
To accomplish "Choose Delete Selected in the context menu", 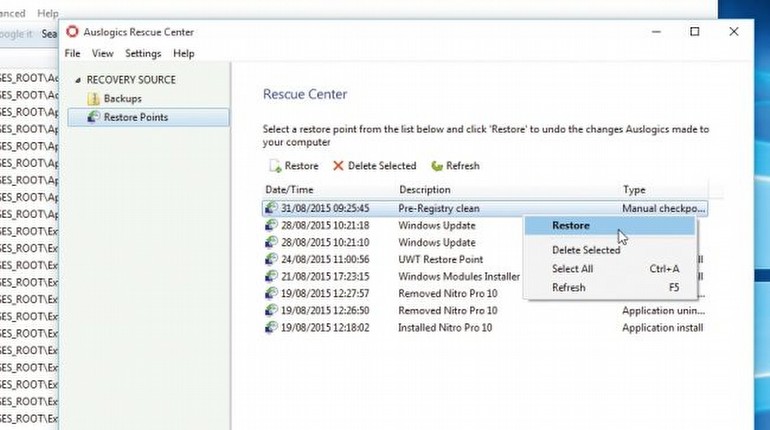I will [x=586, y=250].
